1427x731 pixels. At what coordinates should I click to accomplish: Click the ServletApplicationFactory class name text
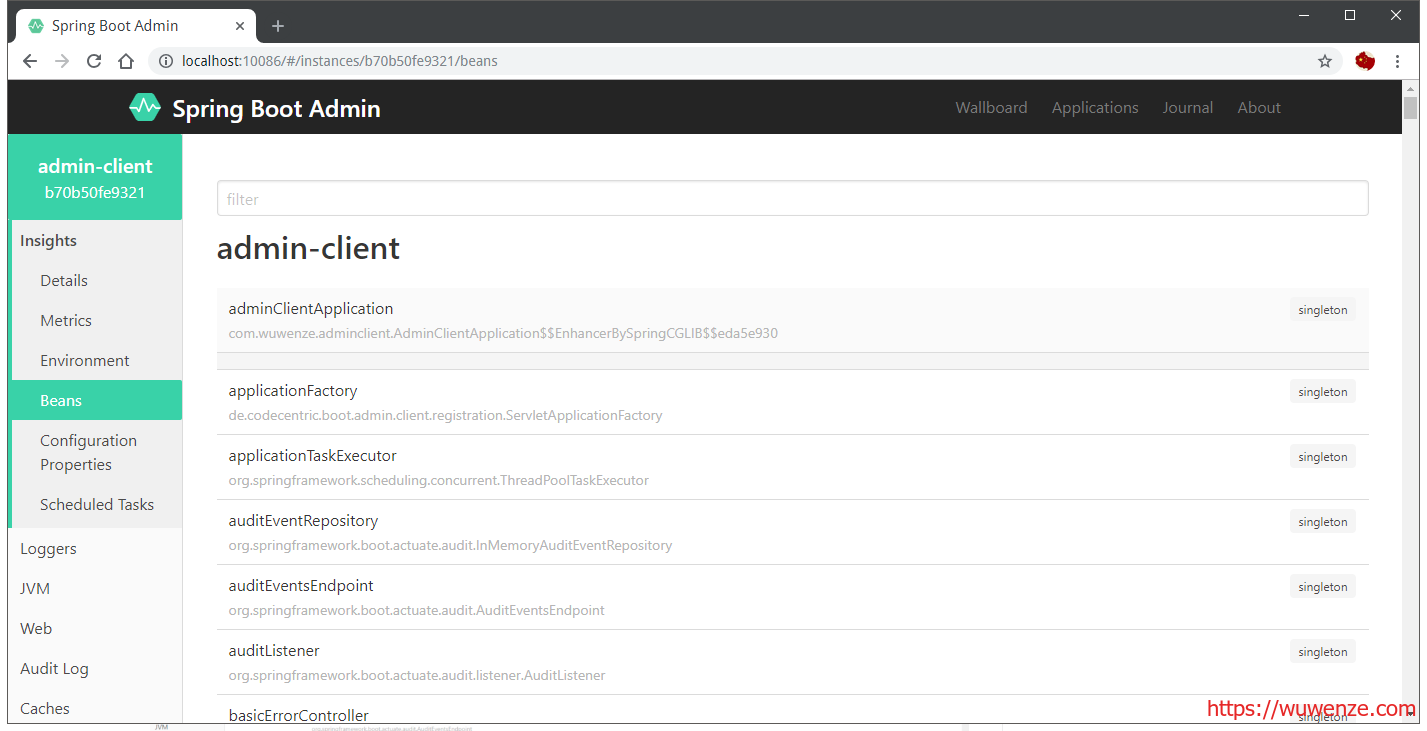click(x=445, y=415)
